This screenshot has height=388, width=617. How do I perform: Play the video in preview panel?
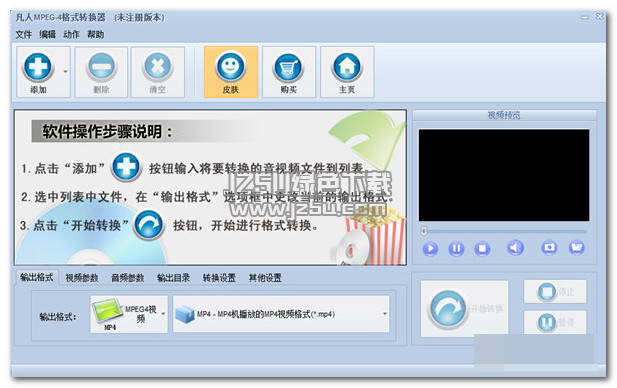(x=430, y=248)
